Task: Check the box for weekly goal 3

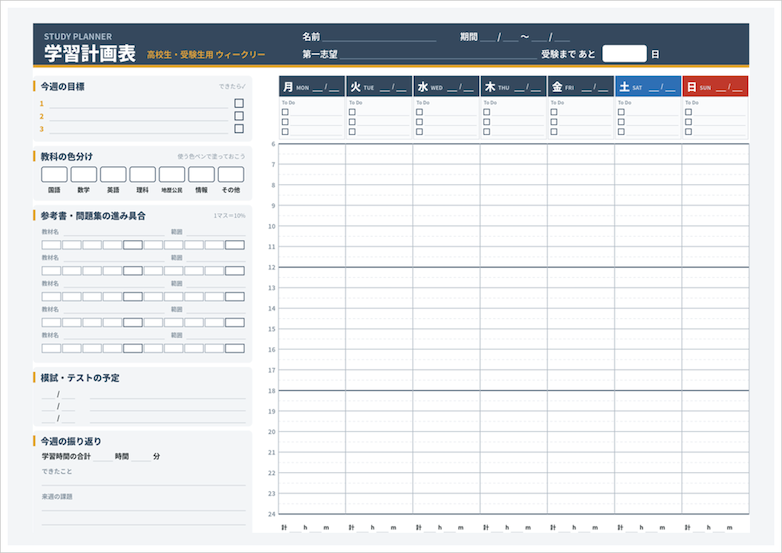Action: coord(239,129)
